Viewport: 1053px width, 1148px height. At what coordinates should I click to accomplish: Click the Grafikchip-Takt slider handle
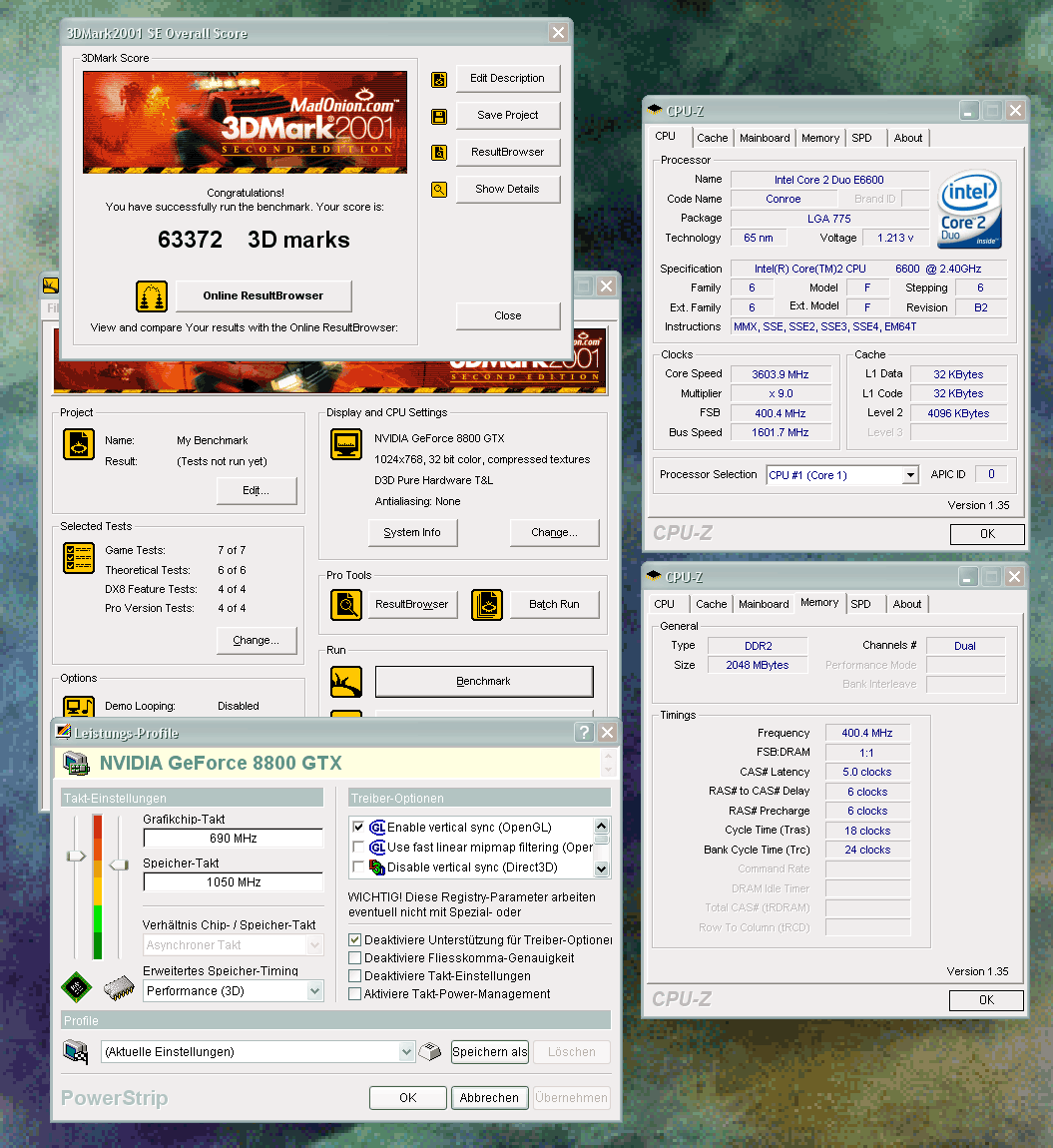[x=76, y=856]
